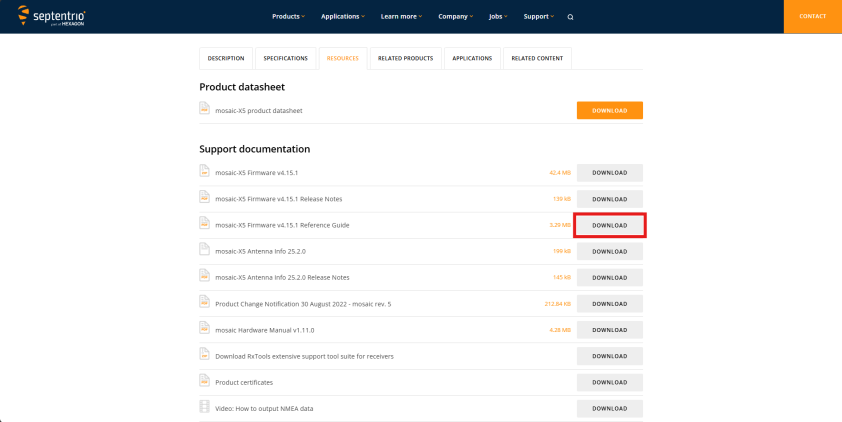This screenshot has width=842, height=422.
Task: Download Firmware v4.15.1 Reference Guide
Action: click(x=609, y=225)
